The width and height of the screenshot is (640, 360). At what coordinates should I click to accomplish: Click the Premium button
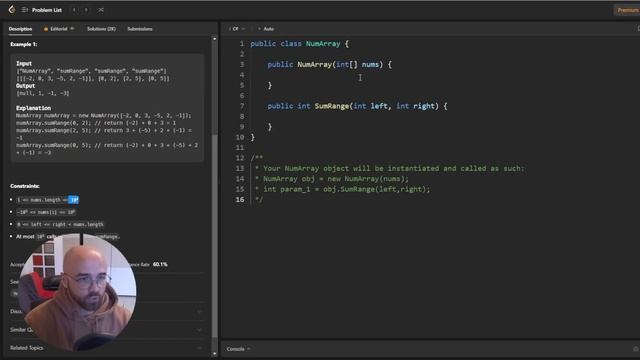pyautogui.click(x=627, y=10)
